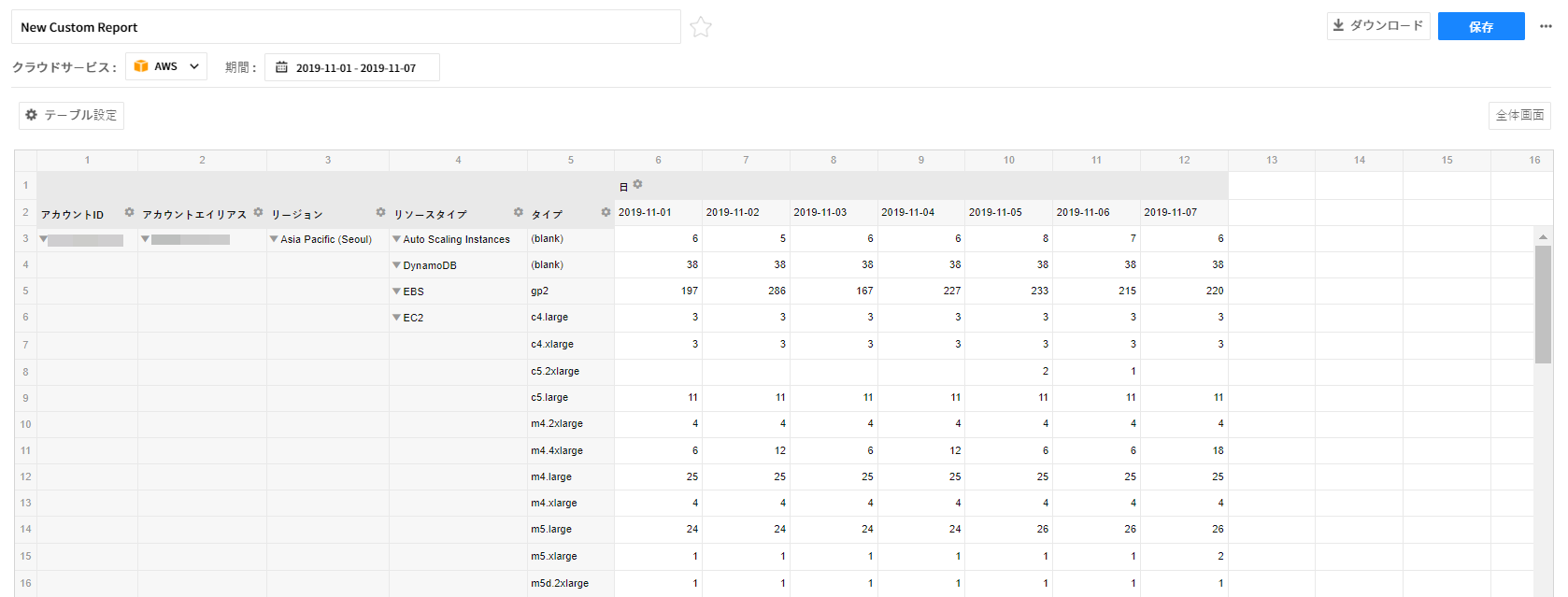Collapse the DynamoDB resource group
This screenshot has height=597, width=1568.
click(x=396, y=265)
